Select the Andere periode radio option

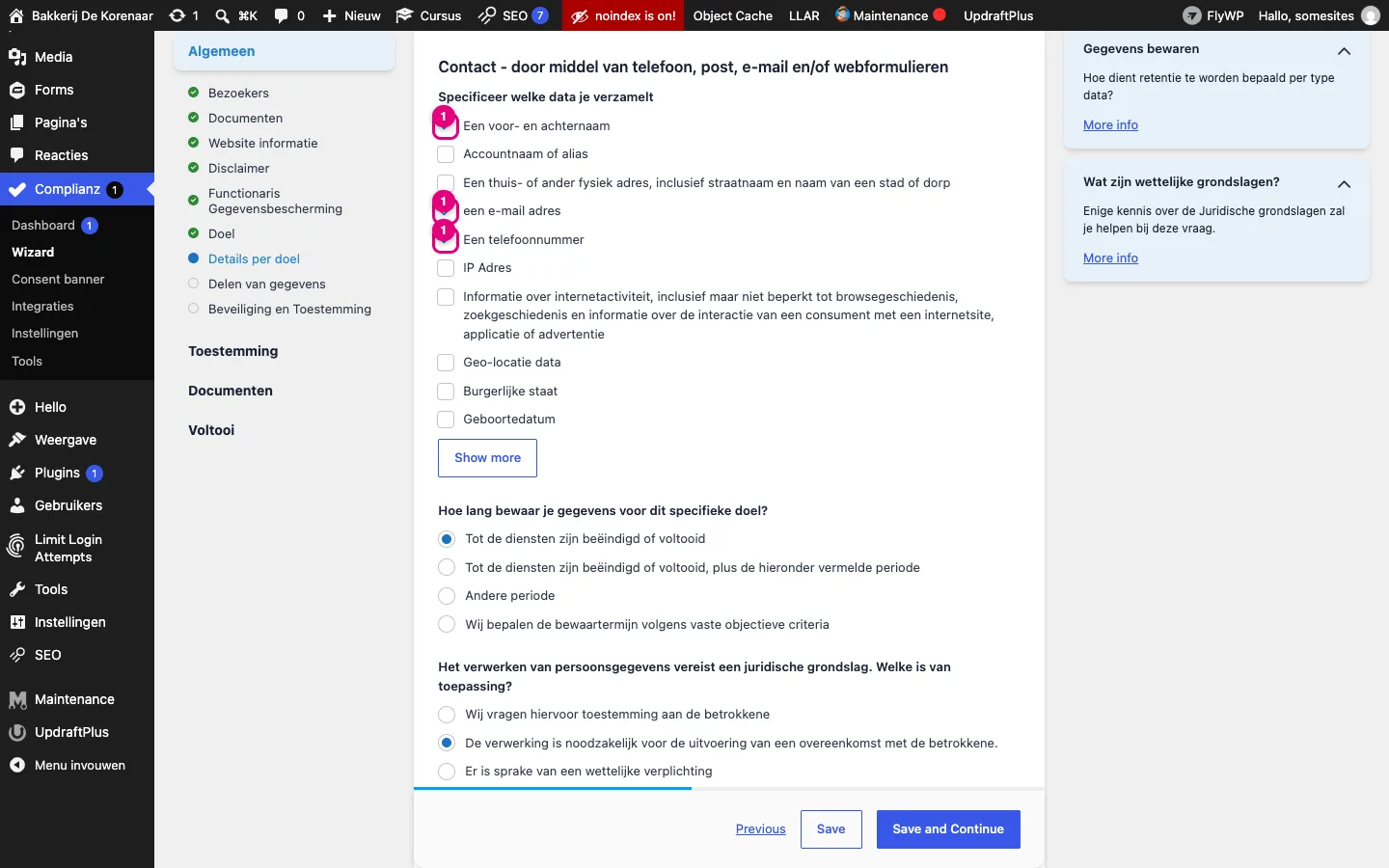(x=447, y=596)
